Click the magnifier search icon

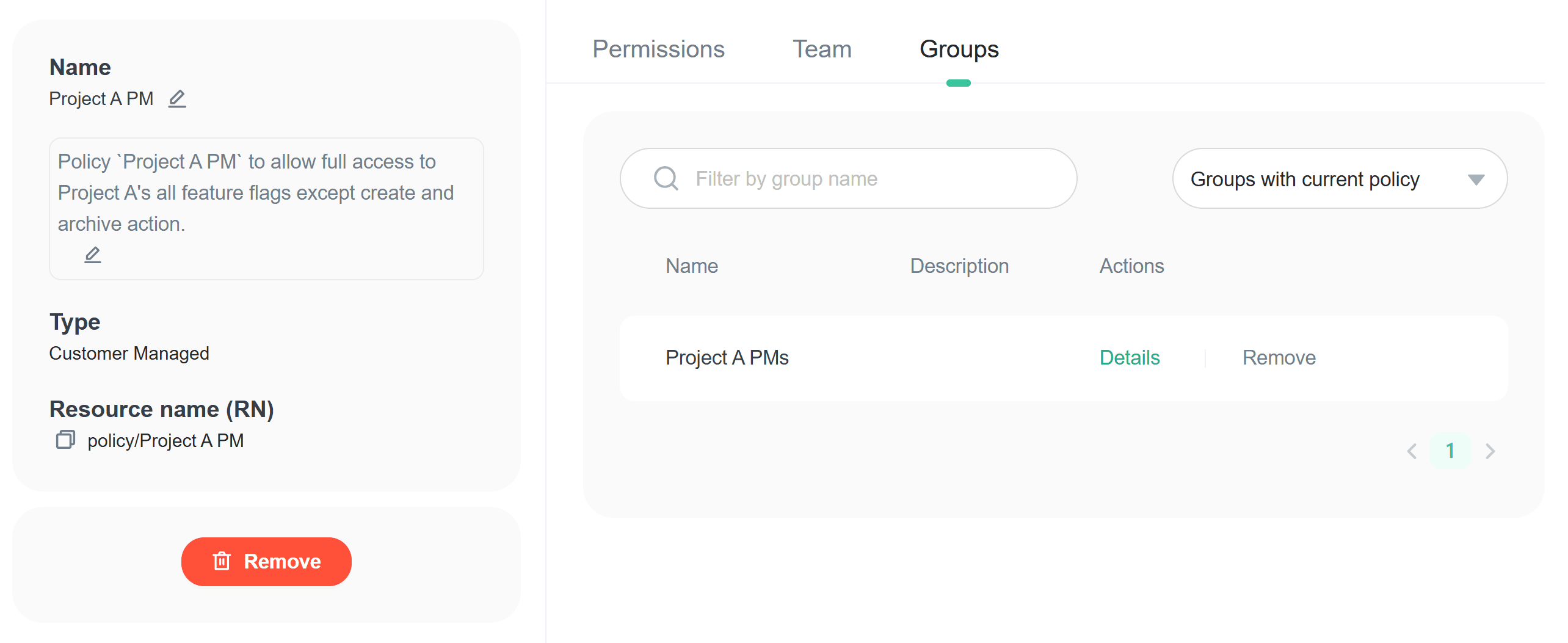tap(666, 179)
